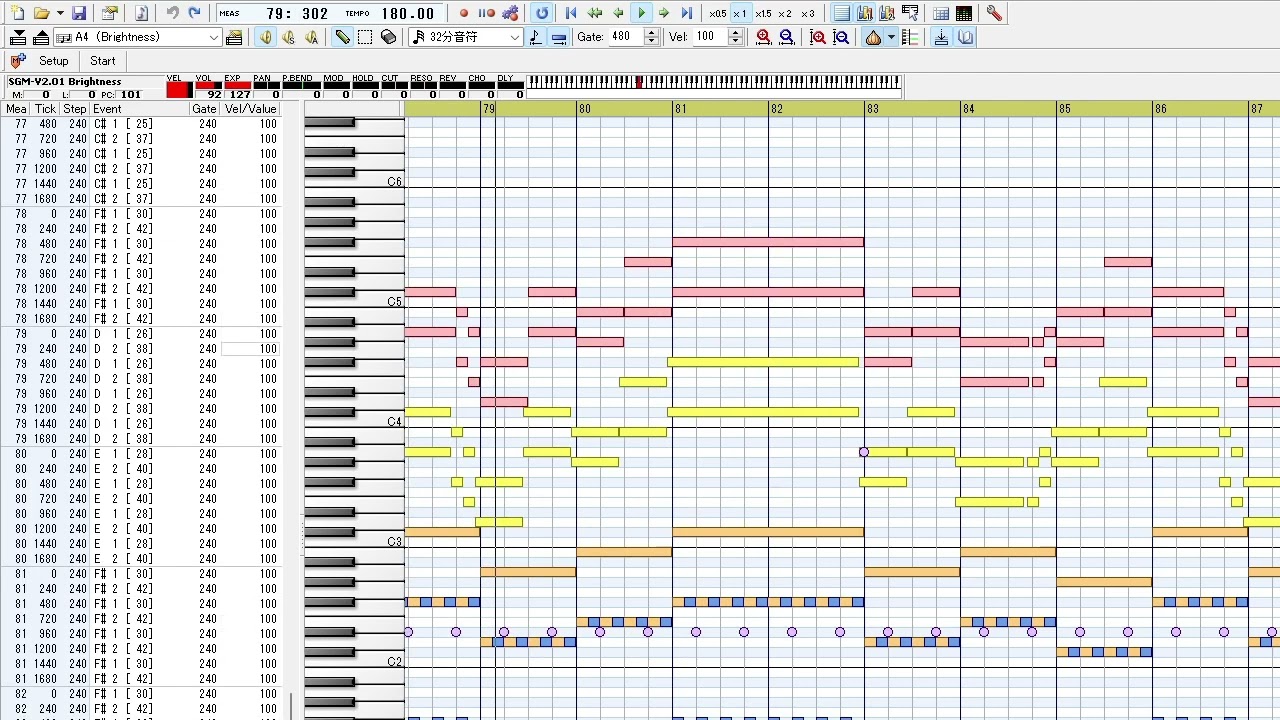Select event row measure 79 tick 240 D 2
This screenshot has width=1280, height=720.
click(142, 349)
